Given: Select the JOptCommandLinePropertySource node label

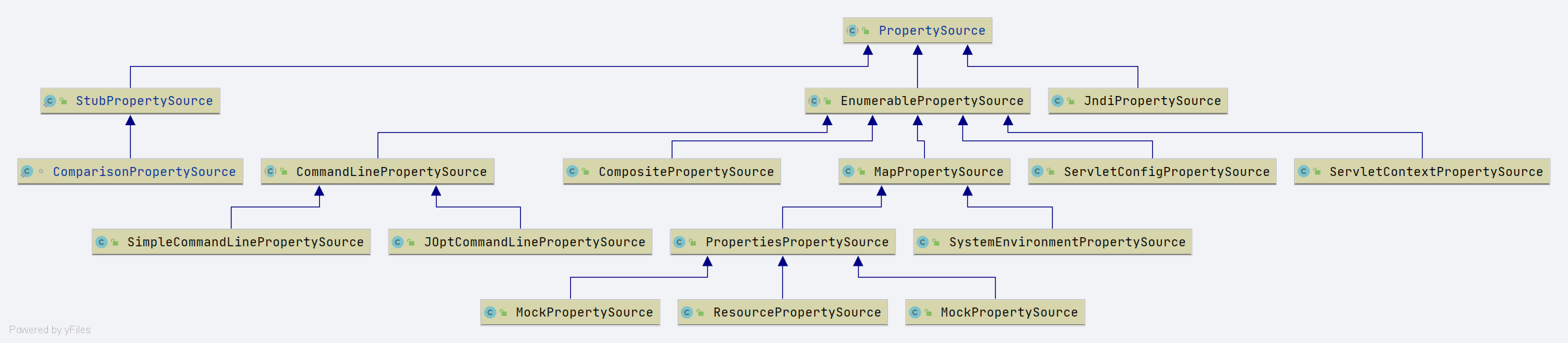Looking at the screenshot, I should [x=534, y=242].
